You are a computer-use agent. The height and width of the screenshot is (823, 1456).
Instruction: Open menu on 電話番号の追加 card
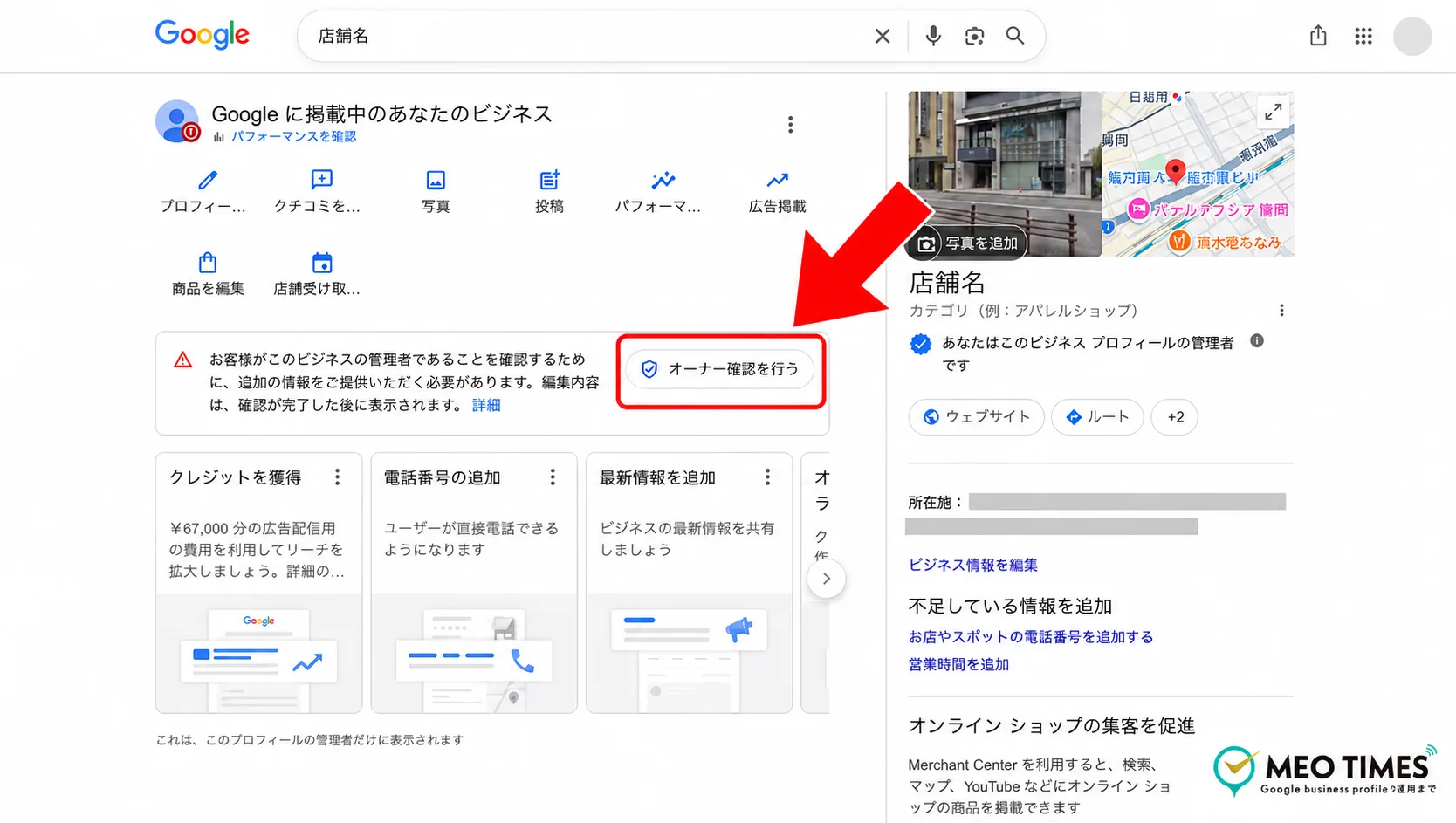click(553, 477)
